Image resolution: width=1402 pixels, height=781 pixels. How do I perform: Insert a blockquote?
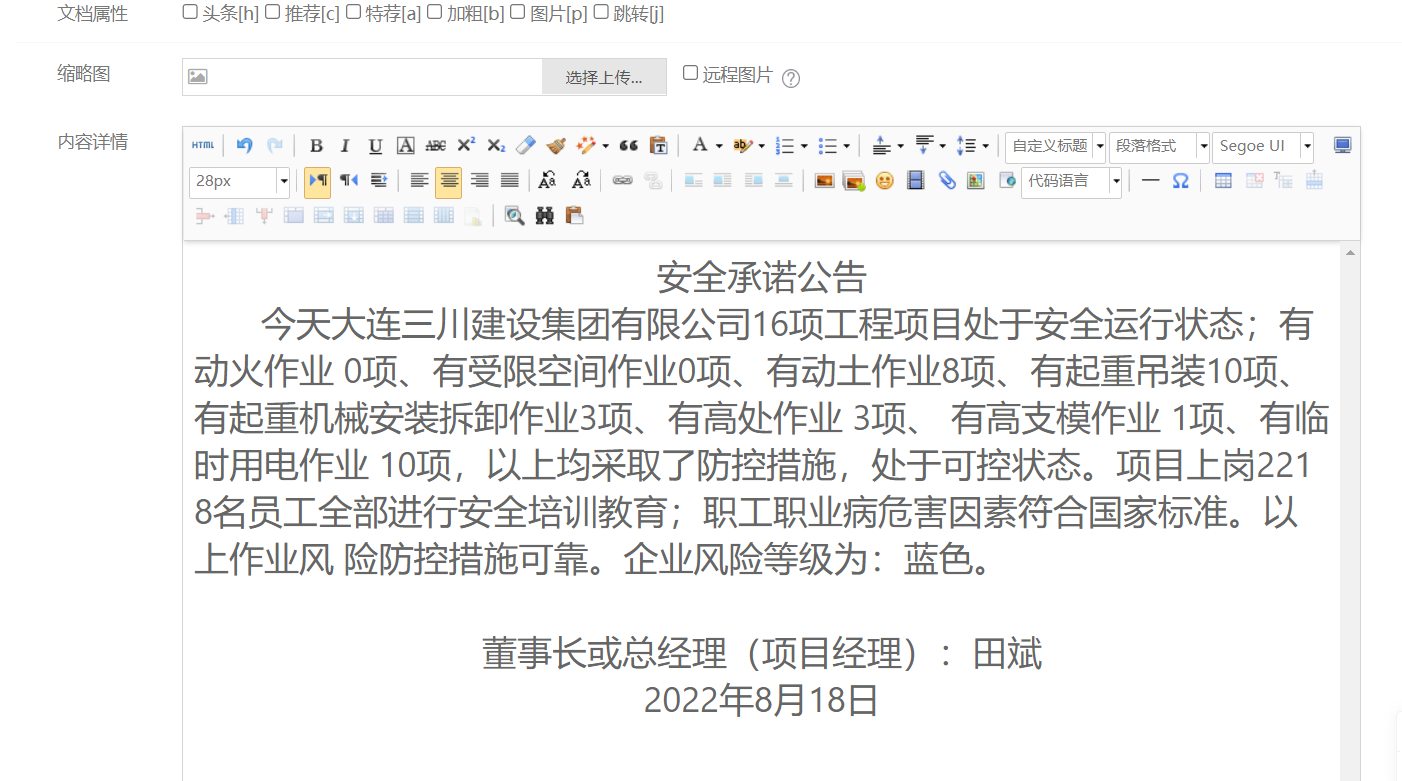628,146
